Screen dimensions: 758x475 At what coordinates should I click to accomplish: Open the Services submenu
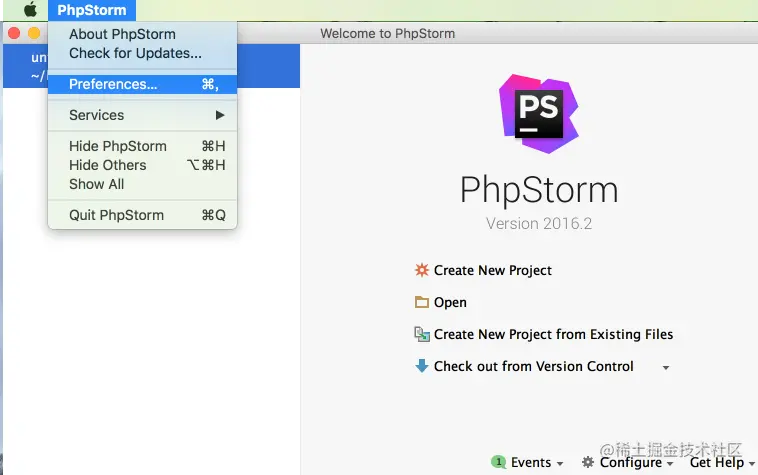click(143, 115)
